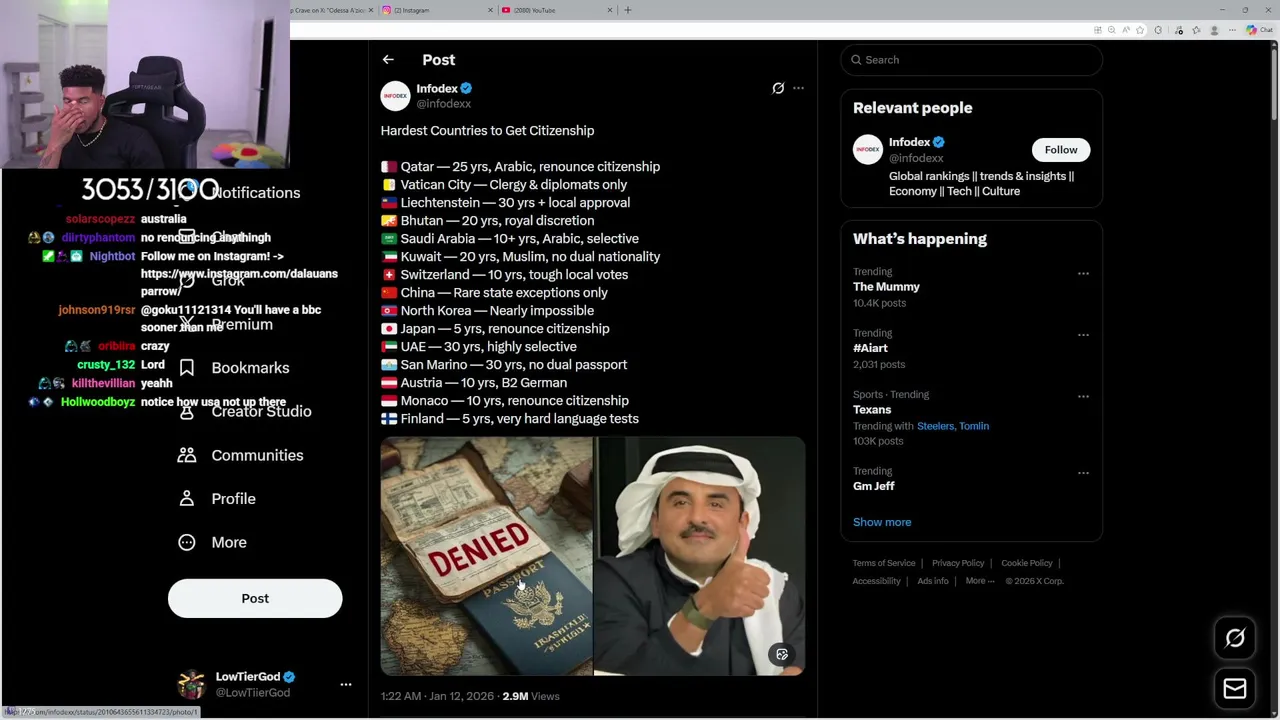Open Communities in the sidebar
The height and width of the screenshot is (720, 1280).
[240, 455]
